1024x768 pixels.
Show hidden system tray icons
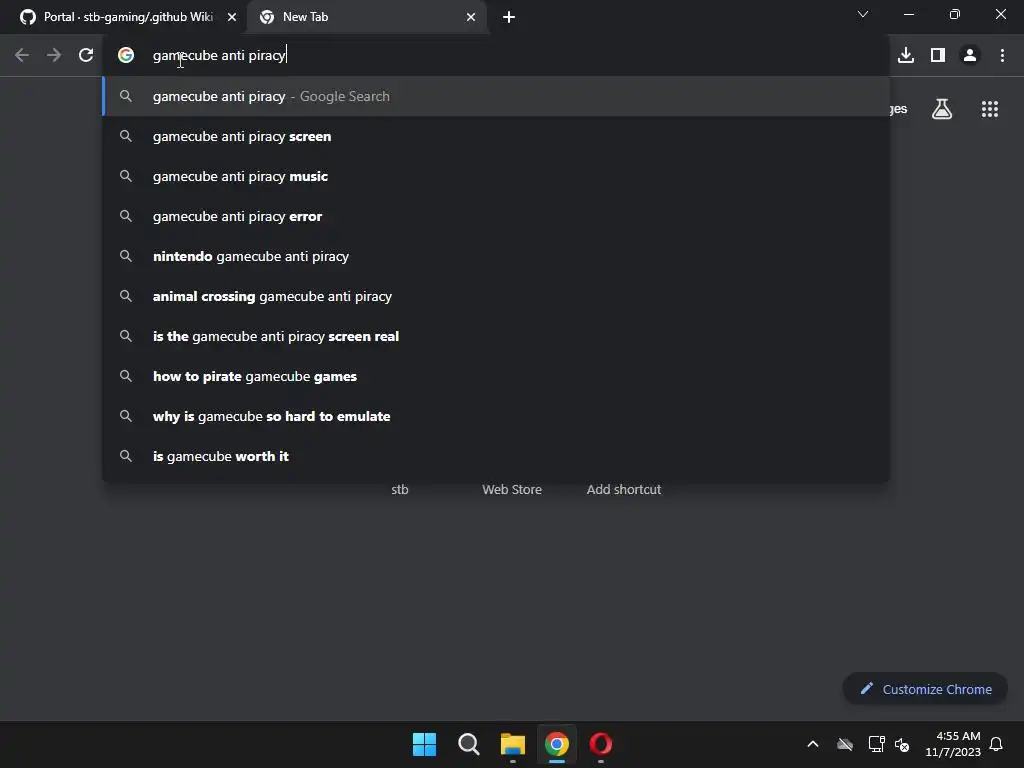pos(813,744)
